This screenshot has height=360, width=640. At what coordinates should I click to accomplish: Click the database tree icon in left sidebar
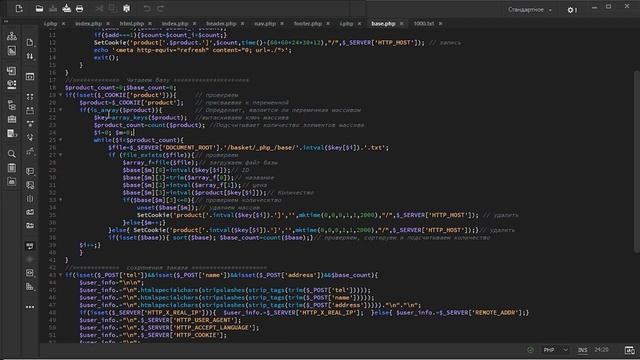coord(12,105)
